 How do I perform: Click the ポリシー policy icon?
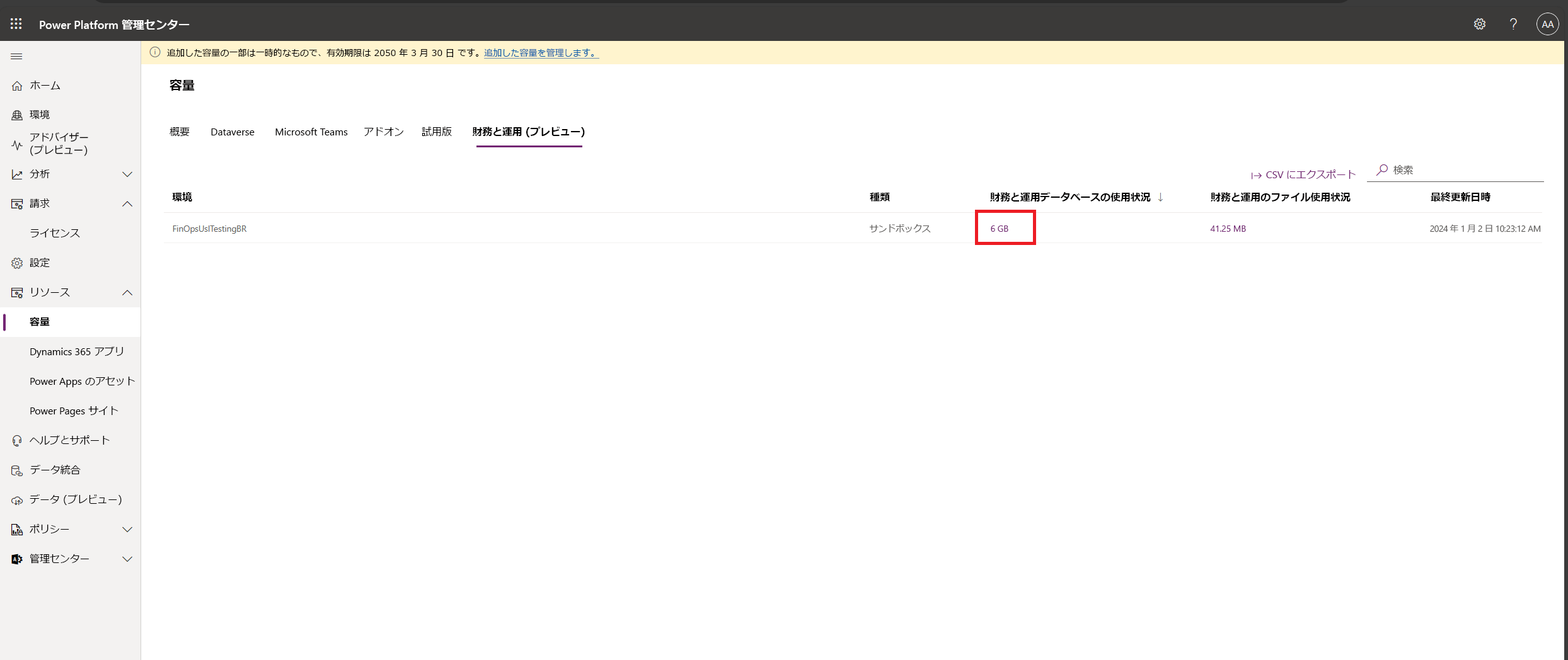tap(17, 530)
